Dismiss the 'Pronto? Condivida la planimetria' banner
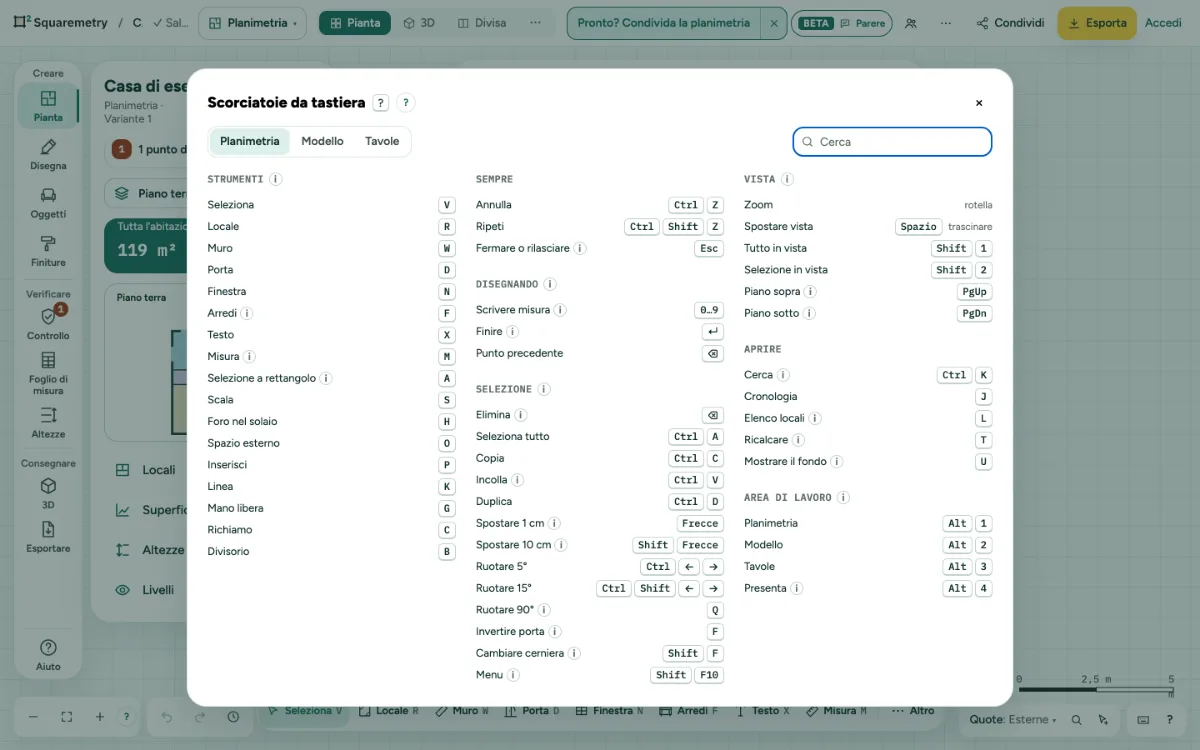Image resolution: width=1200 pixels, height=750 pixels. [x=774, y=23]
